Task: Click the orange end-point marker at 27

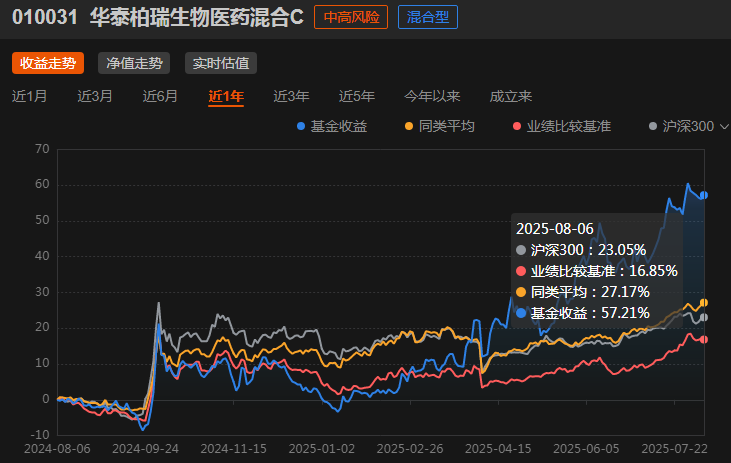Action: click(703, 303)
